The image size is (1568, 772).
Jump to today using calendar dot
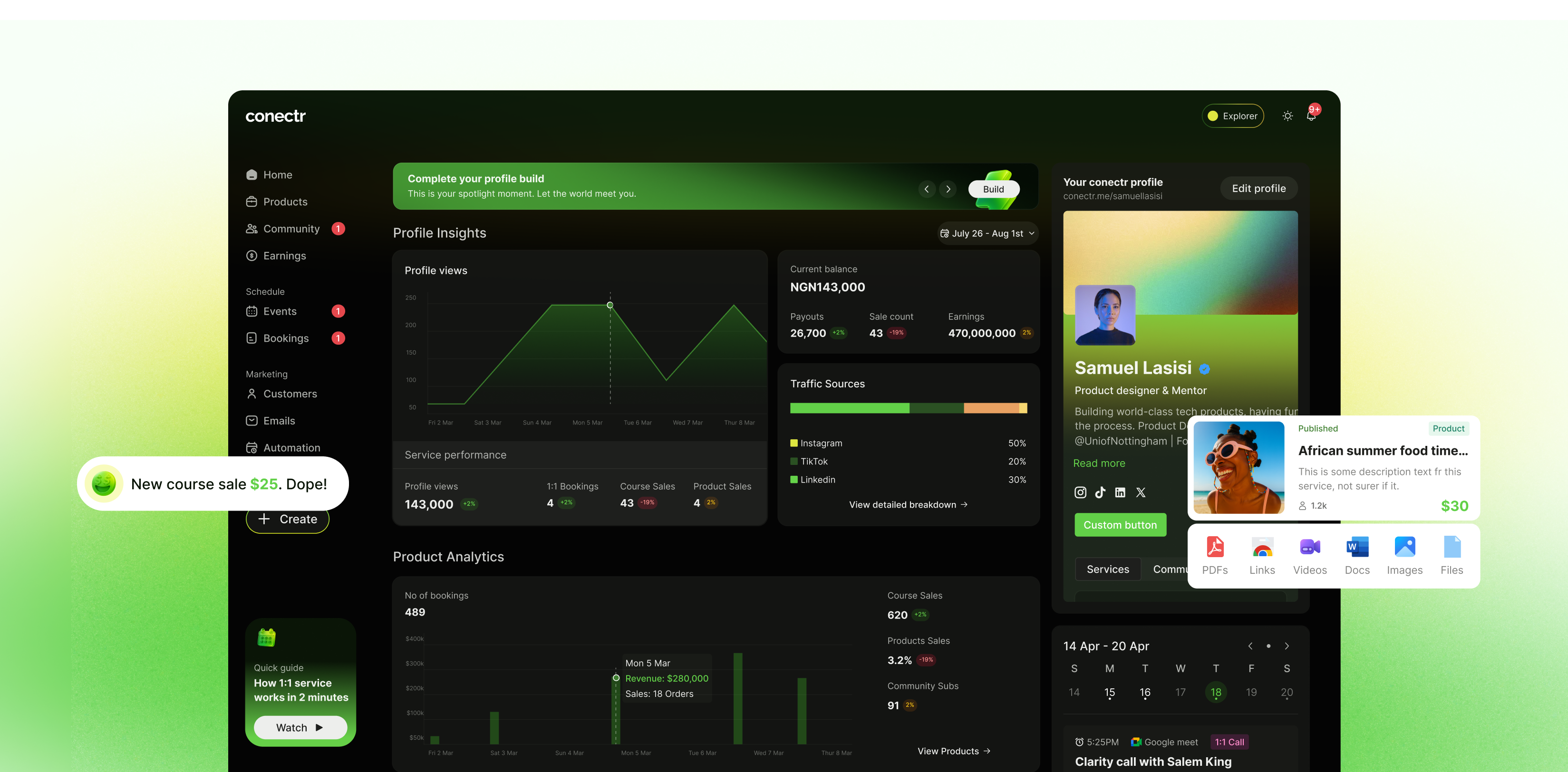tap(1268, 646)
